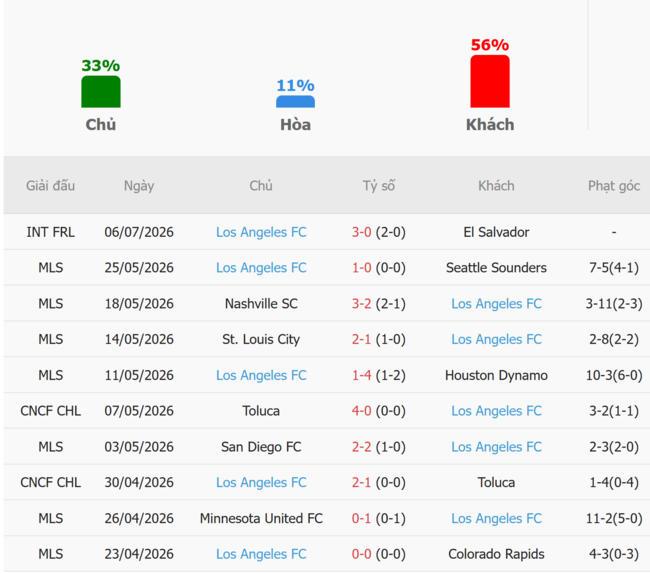Click the Ngày column header

[139, 186]
